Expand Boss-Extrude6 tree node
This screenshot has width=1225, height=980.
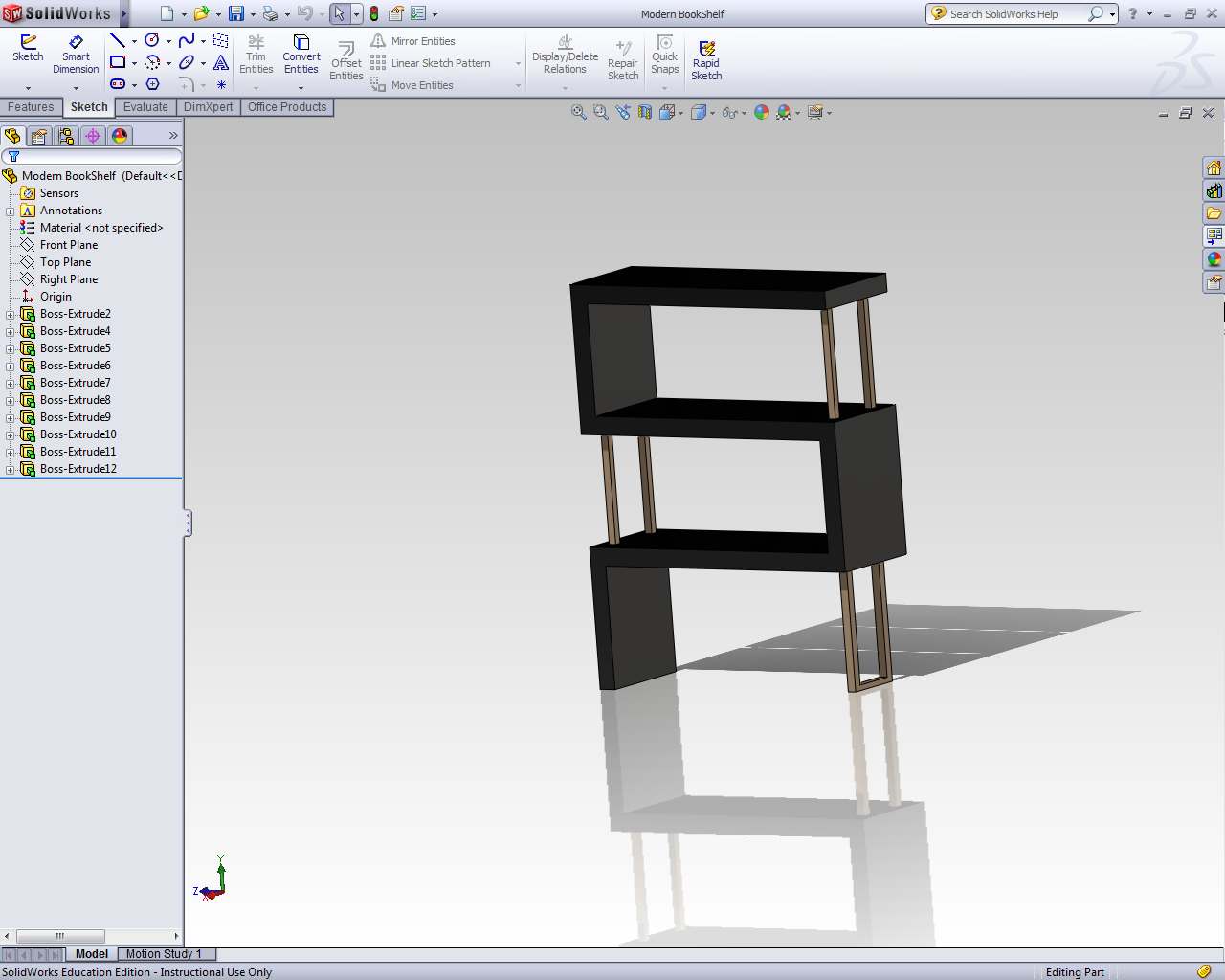(11, 367)
